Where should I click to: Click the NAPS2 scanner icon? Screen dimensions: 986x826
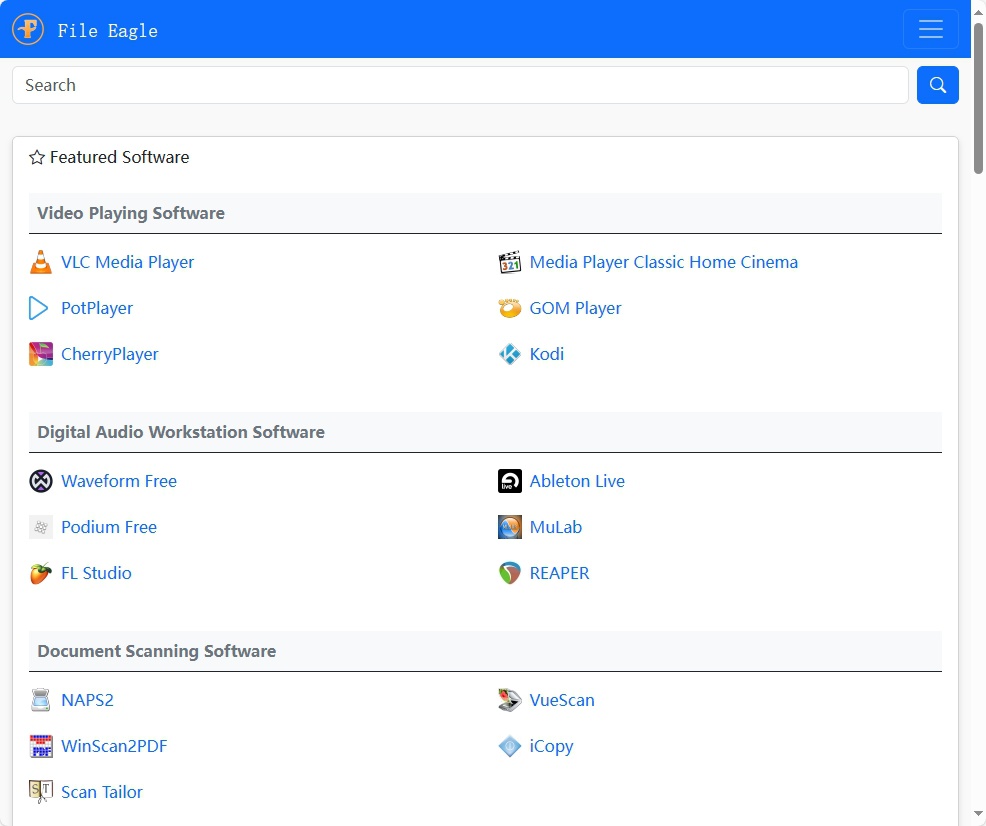(x=40, y=700)
